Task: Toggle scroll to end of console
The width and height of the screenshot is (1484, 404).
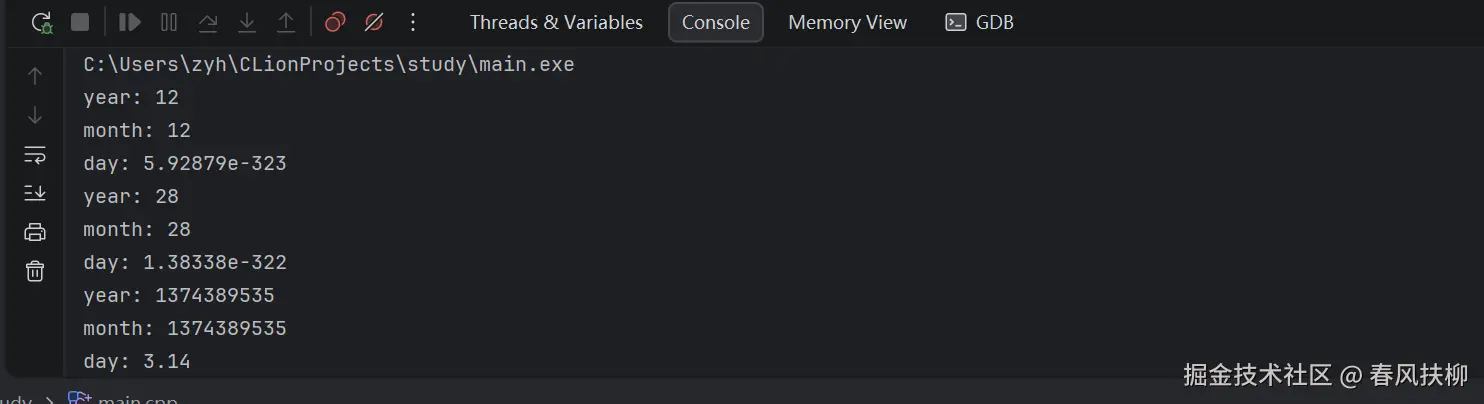Action: [35, 193]
